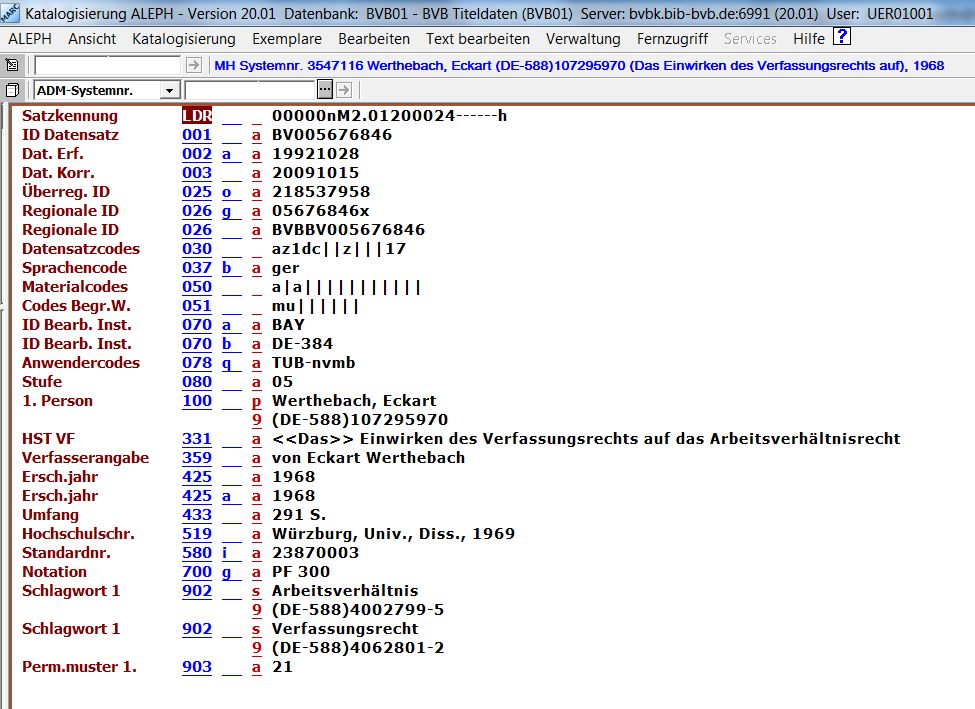Click the record icon left of top input field
Image resolution: width=975 pixels, height=709 pixels.
[12, 65]
